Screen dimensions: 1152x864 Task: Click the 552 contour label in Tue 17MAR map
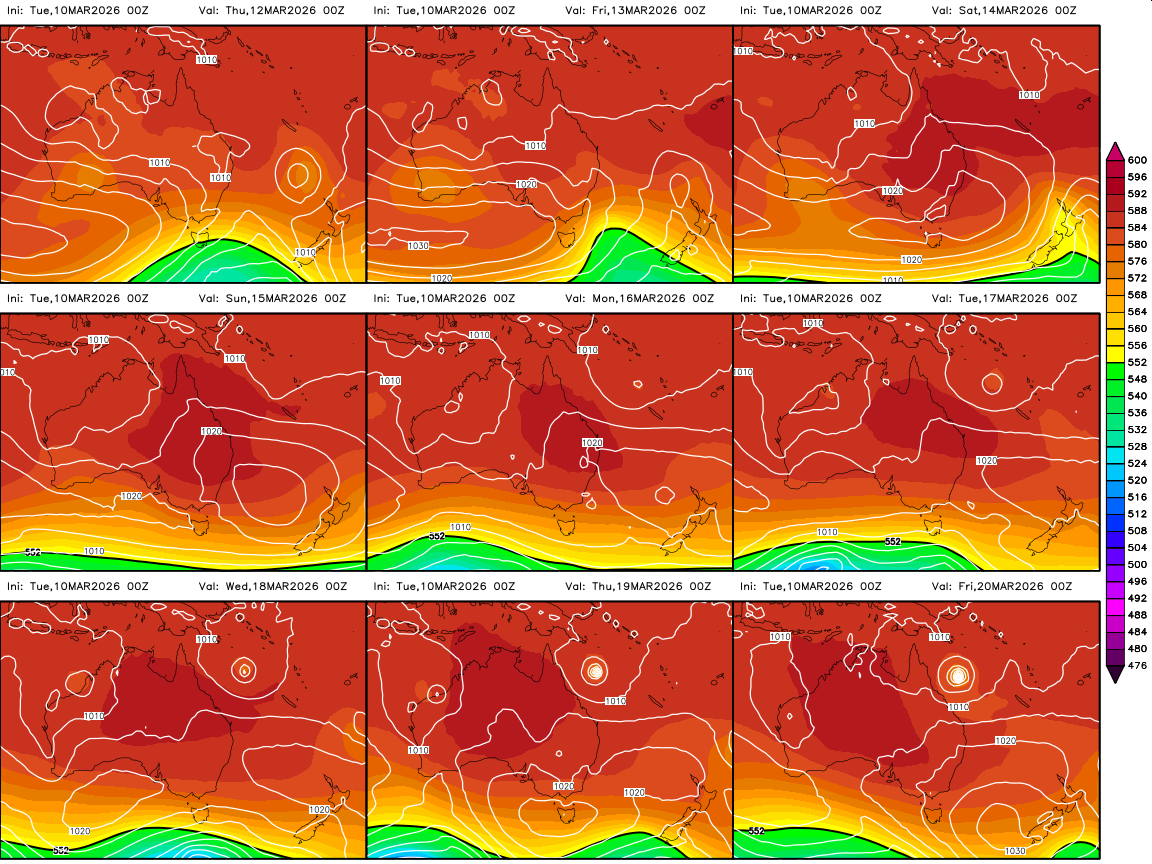click(x=894, y=541)
